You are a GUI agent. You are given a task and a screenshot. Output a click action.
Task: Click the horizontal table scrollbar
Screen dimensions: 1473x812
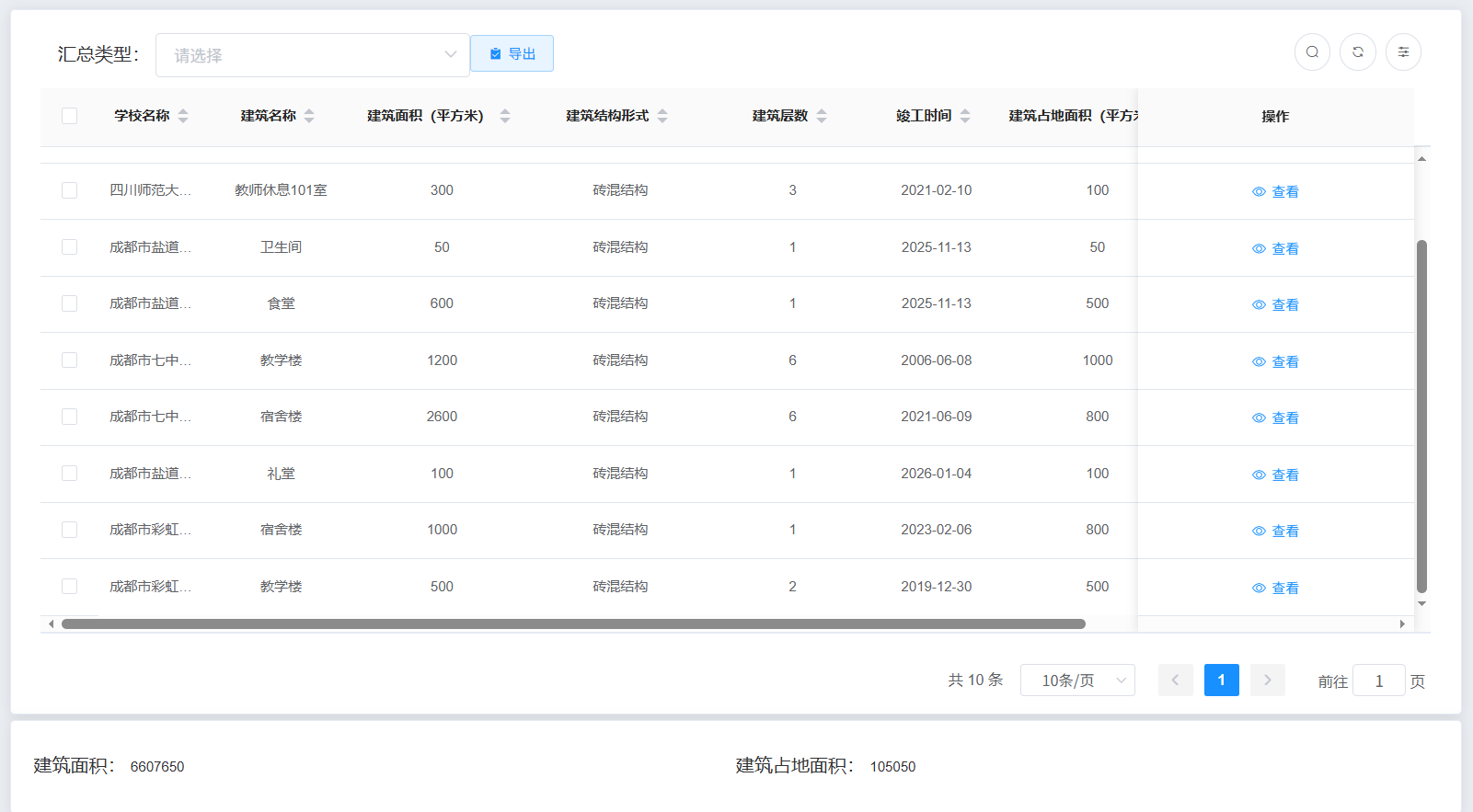[x=572, y=624]
